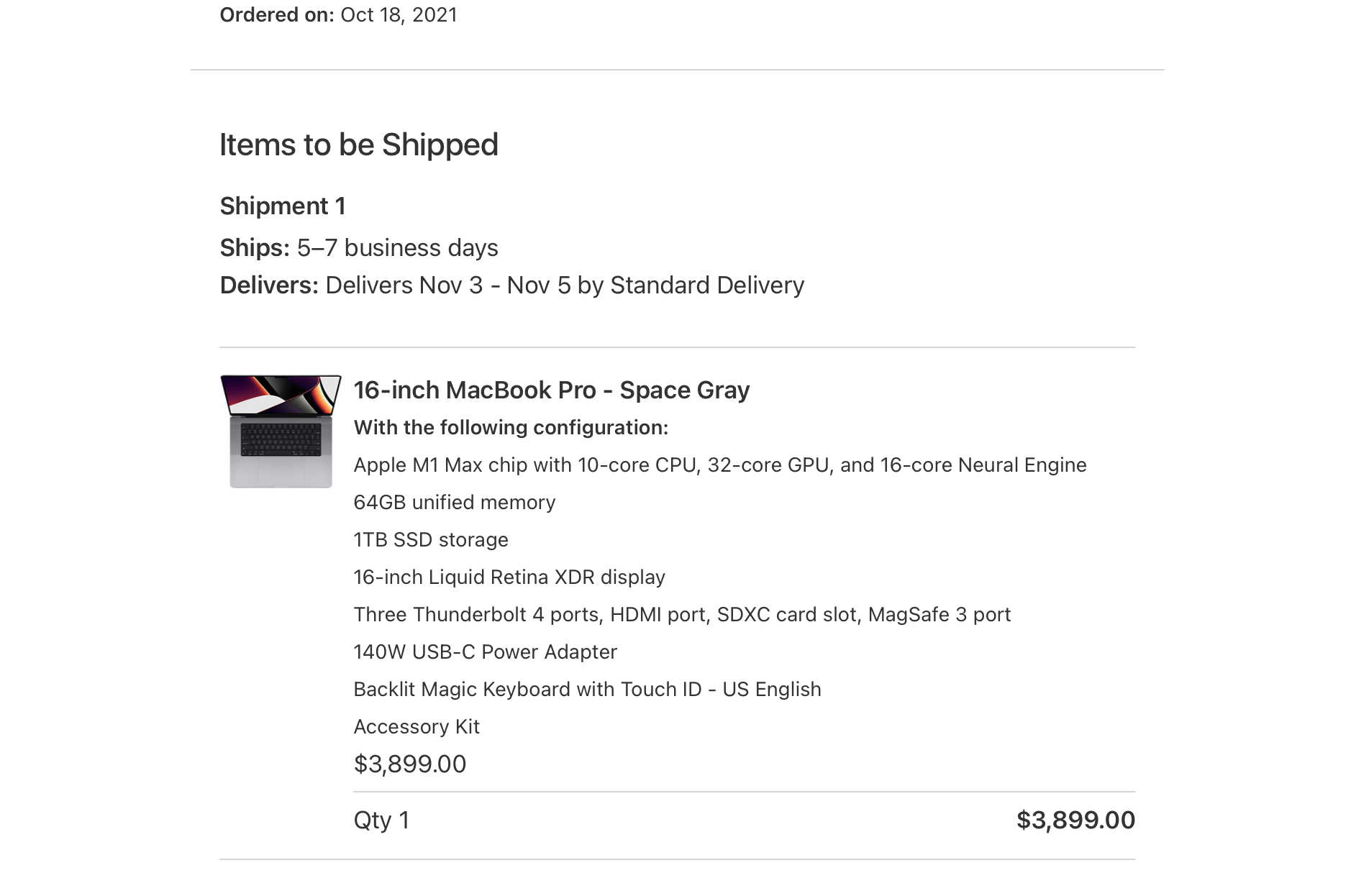Click the unit price below Accessory Kit
This screenshot has width=1356, height=896.
409,764
